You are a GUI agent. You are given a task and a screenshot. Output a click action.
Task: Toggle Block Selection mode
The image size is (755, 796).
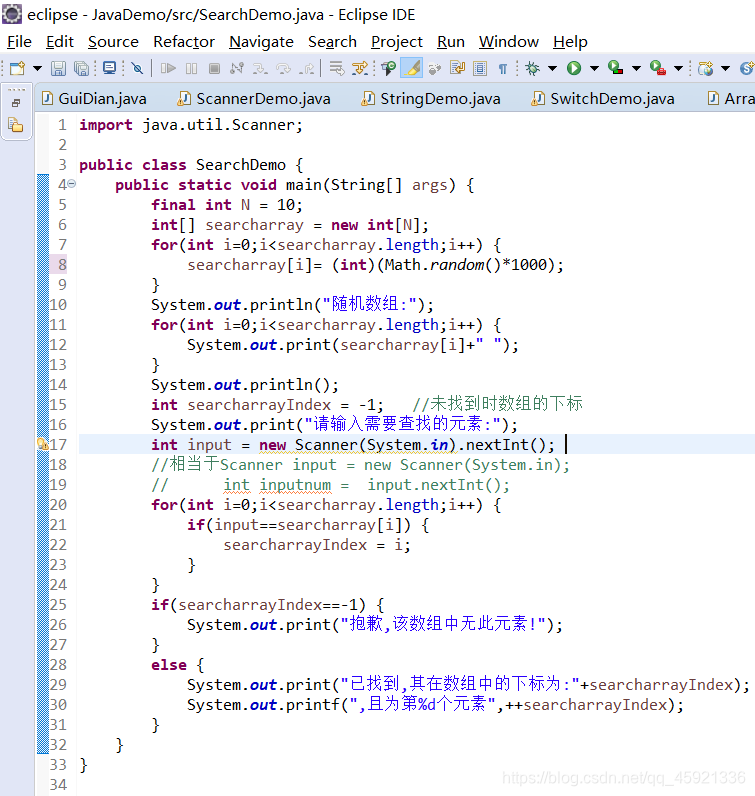pyautogui.click(x=480, y=68)
